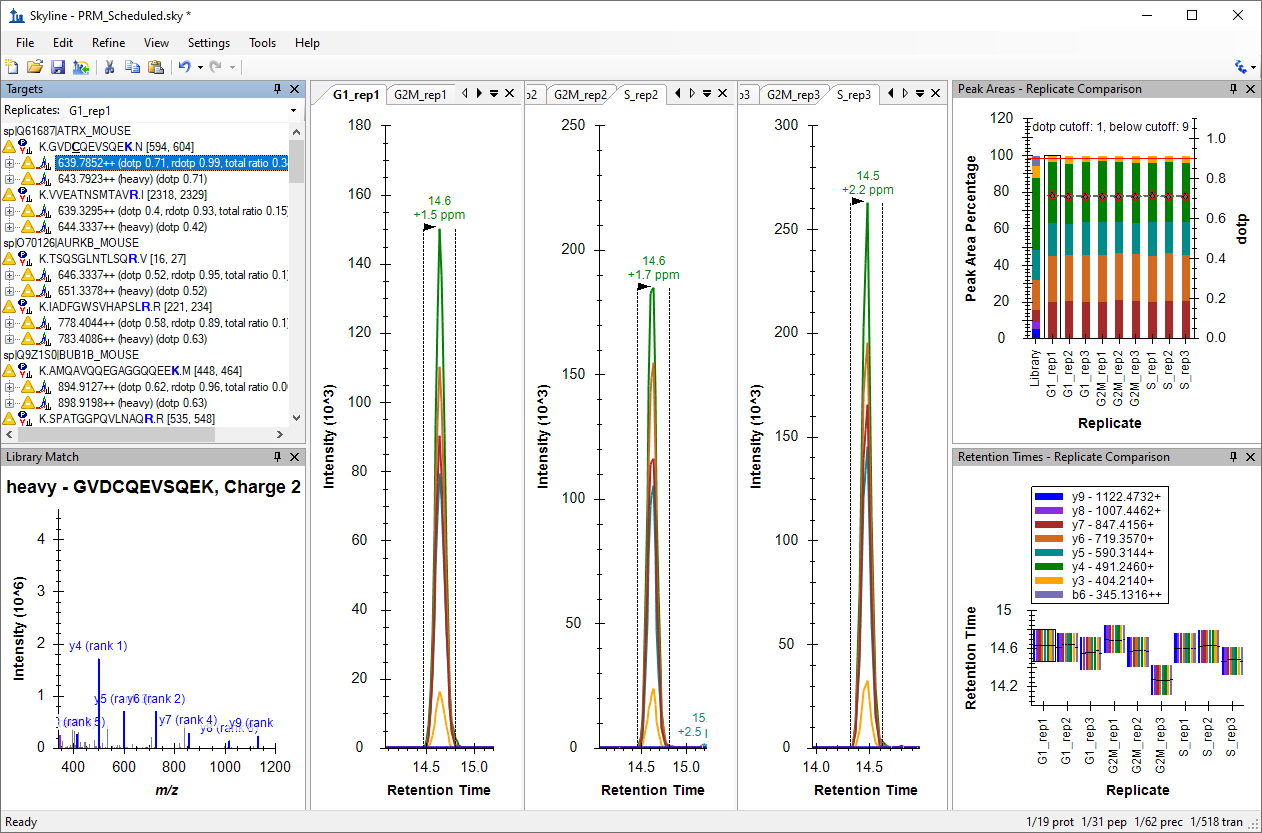Open the undo history dropdown arrow
Viewport: 1262px width, 833px height.
coord(200,67)
